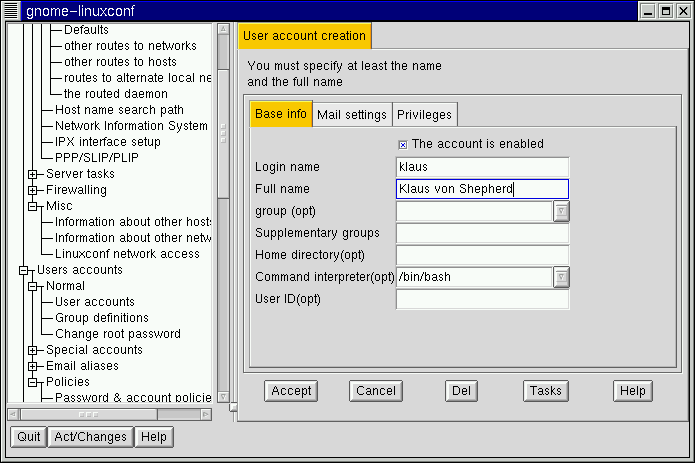Image resolution: width=695 pixels, height=463 pixels.
Task: Collapse the Users accounts tree node
Action: (24, 270)
